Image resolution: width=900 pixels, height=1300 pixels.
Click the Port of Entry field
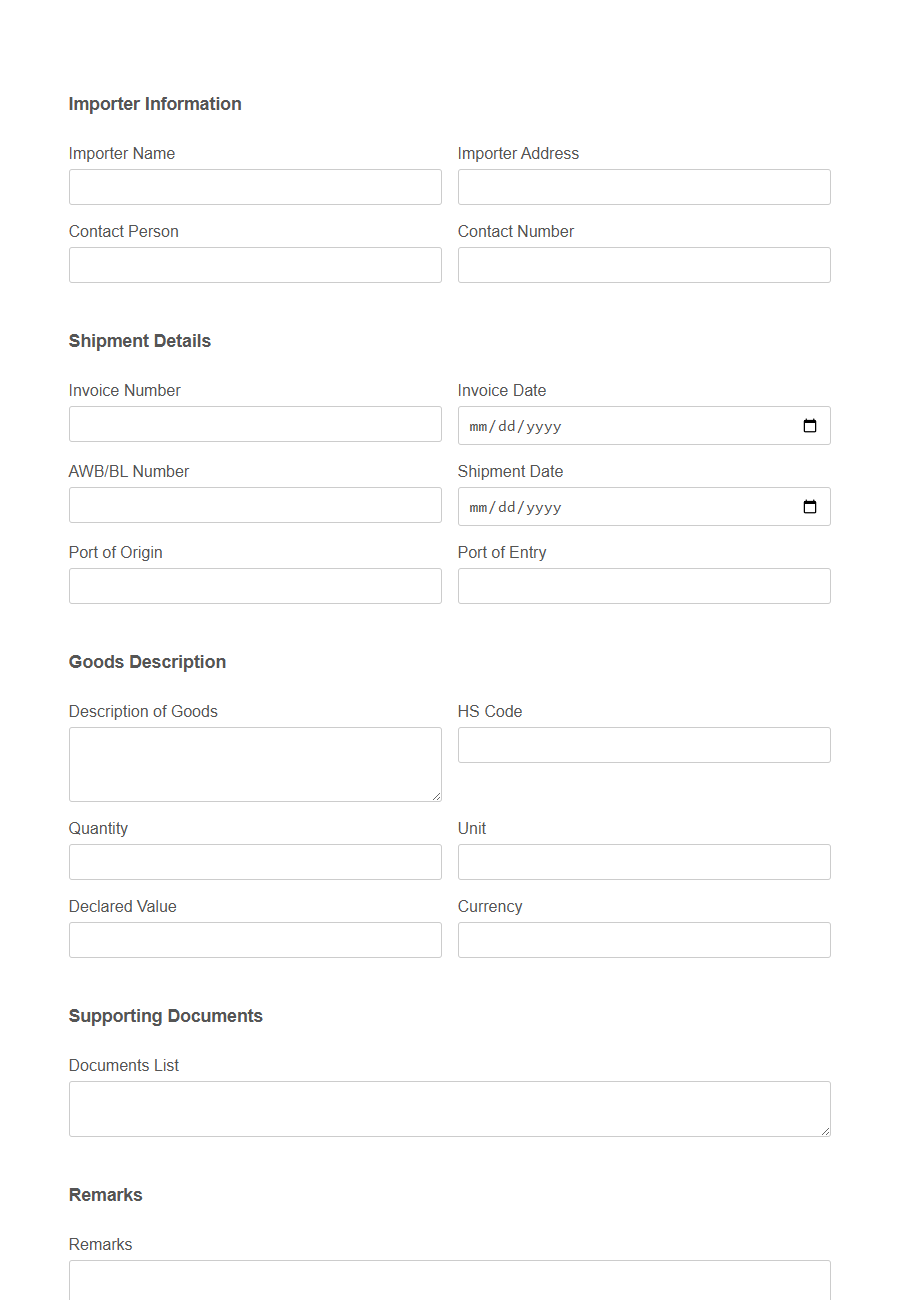644,586
